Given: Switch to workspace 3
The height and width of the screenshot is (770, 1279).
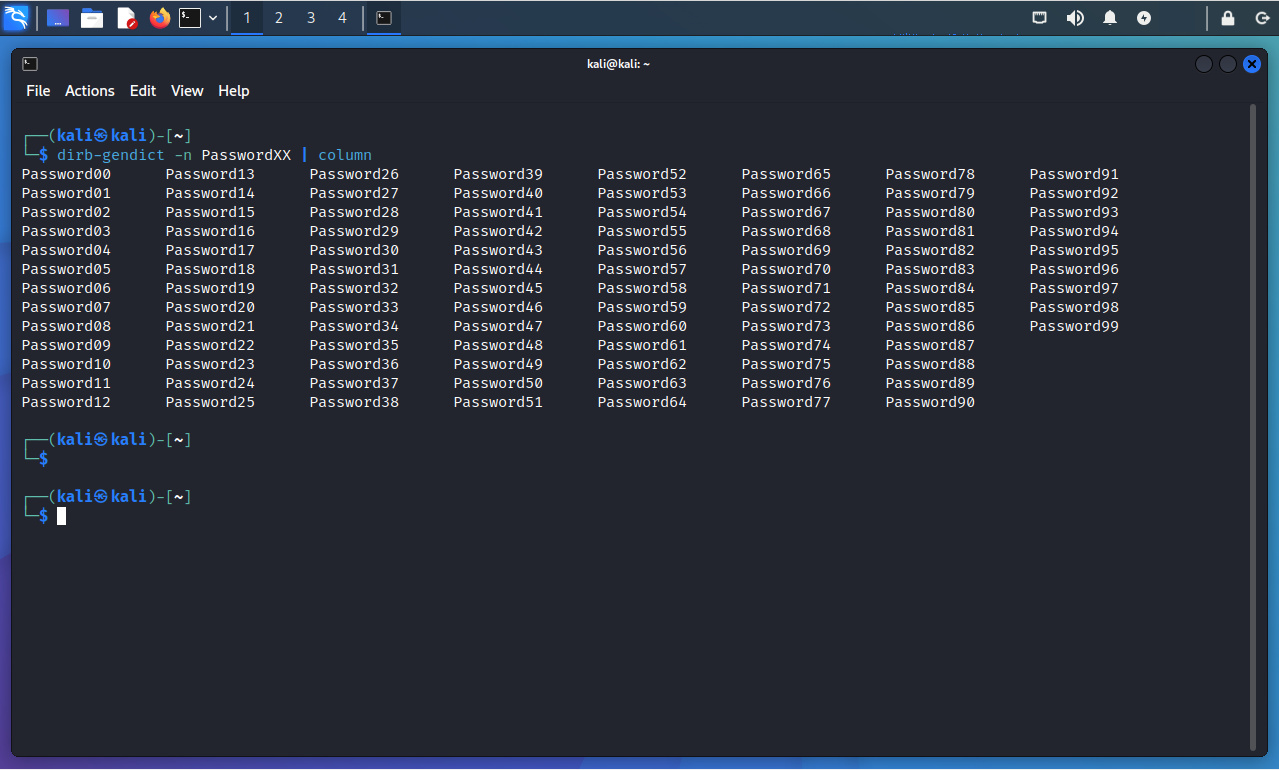Looking at the screenshot, I should coord(311,18).
